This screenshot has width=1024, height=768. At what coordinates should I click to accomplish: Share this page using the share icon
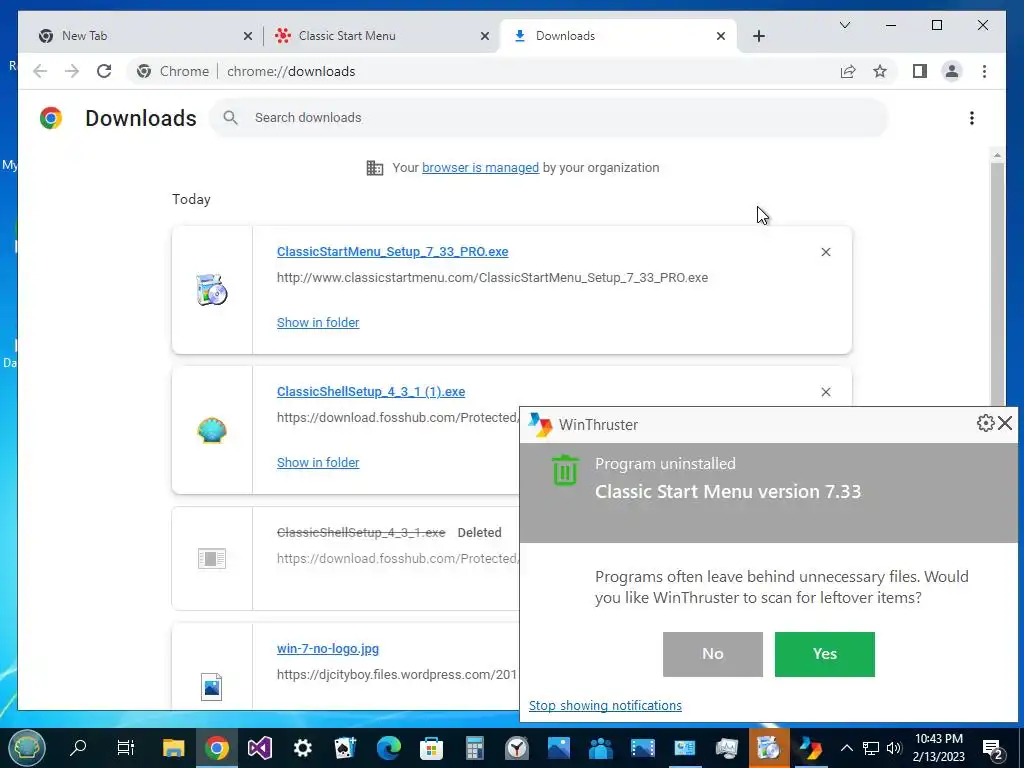coord(848,71)
